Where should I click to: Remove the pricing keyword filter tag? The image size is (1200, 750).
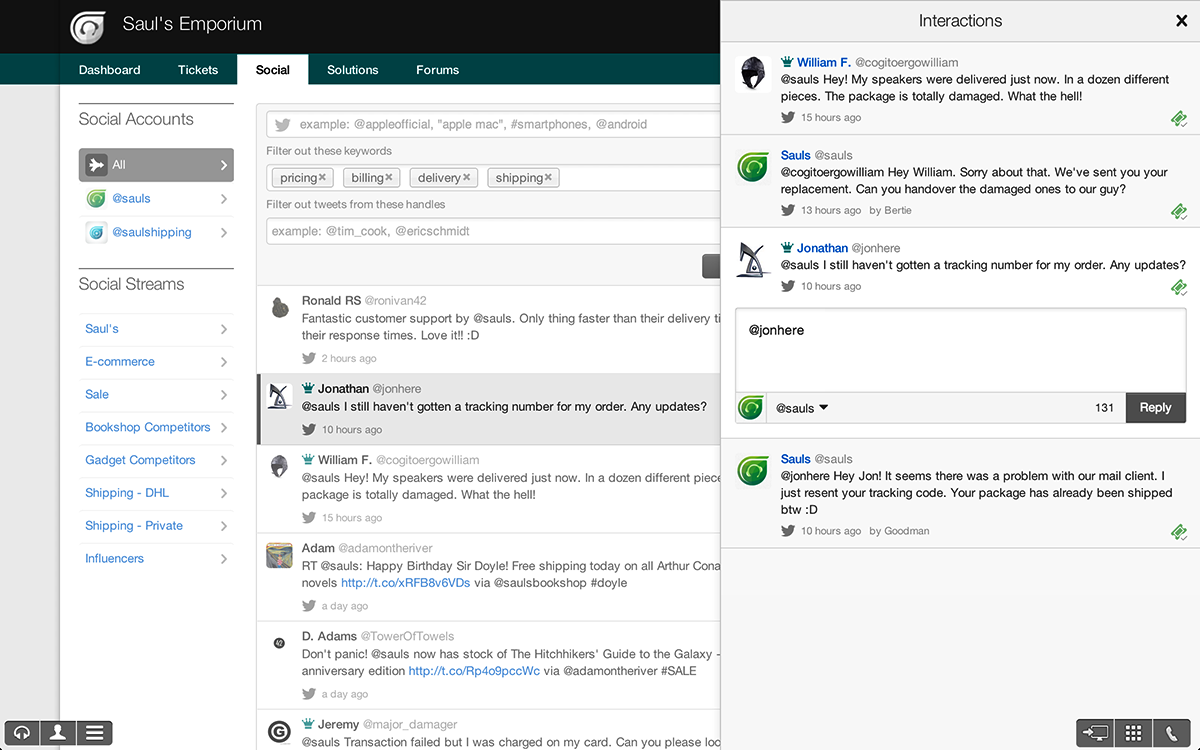click(323, 178)
